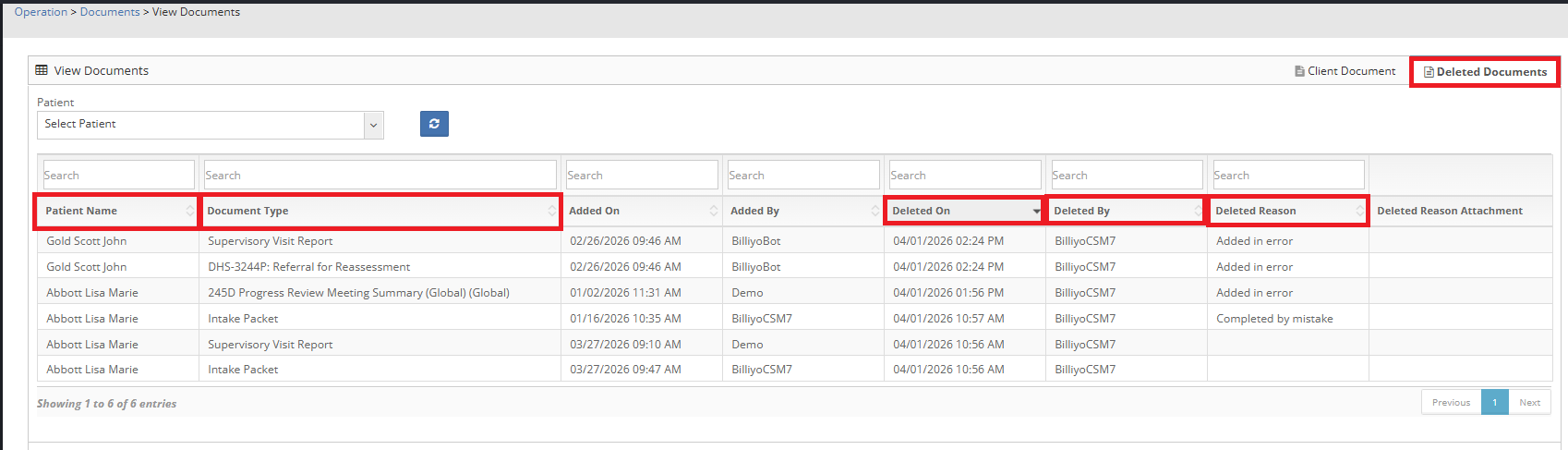Focus the Document Type search field
This screenshot has width=1568, height=450.
pyautogui.click(x=380, y=175)
